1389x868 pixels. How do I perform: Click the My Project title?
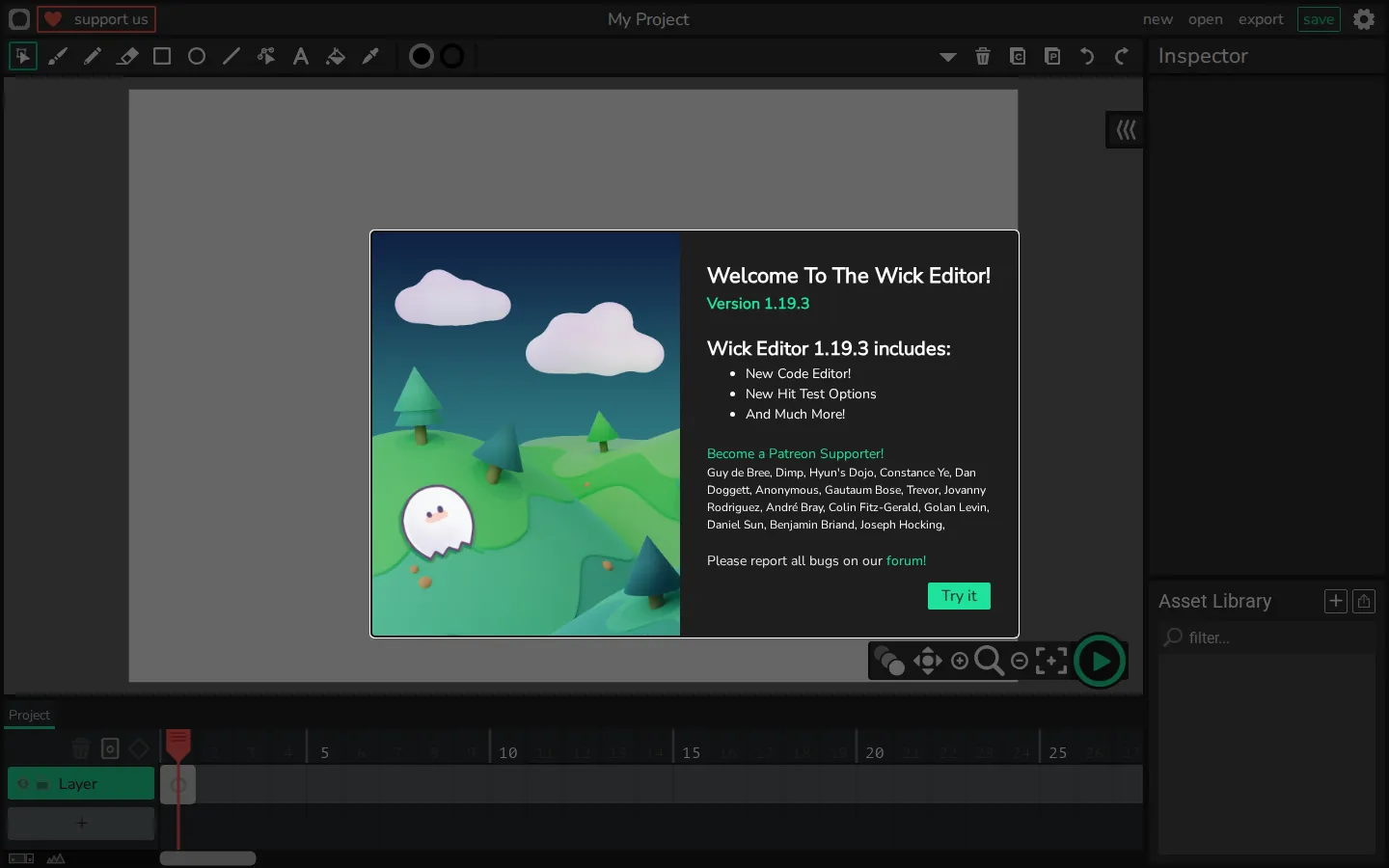[x=648, y=19]
